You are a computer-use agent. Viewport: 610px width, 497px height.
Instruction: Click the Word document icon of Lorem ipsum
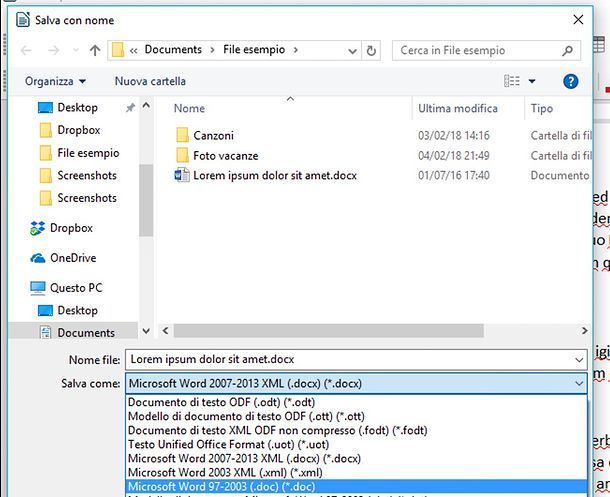tap(182, 175)
